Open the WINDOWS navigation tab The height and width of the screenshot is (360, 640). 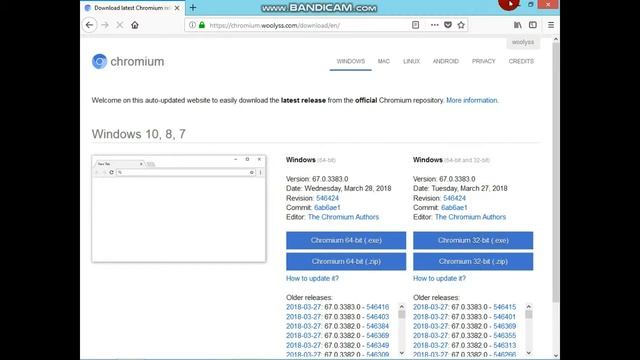click(351, 61)
